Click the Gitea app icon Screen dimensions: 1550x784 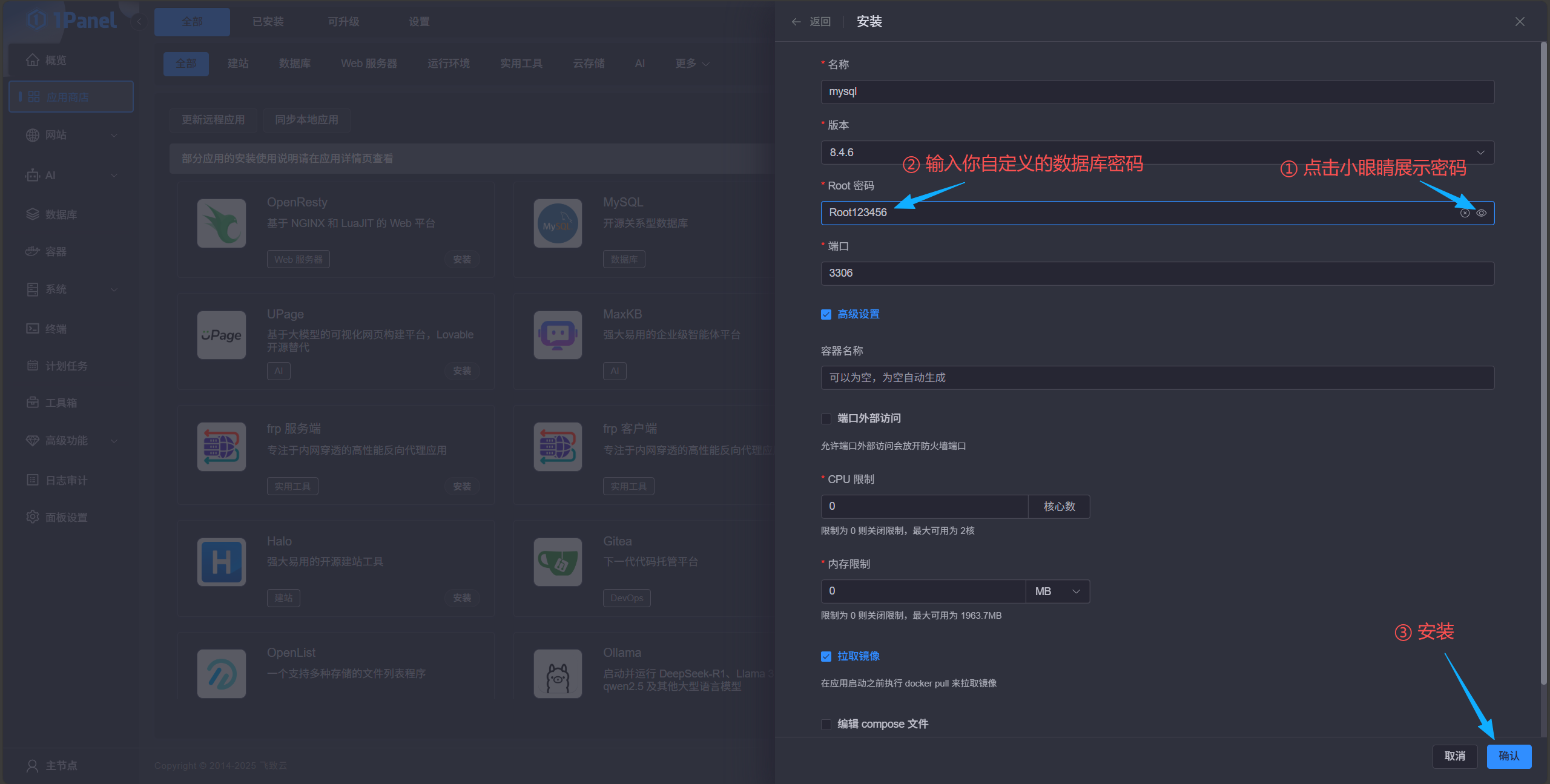tap(558, 562)
